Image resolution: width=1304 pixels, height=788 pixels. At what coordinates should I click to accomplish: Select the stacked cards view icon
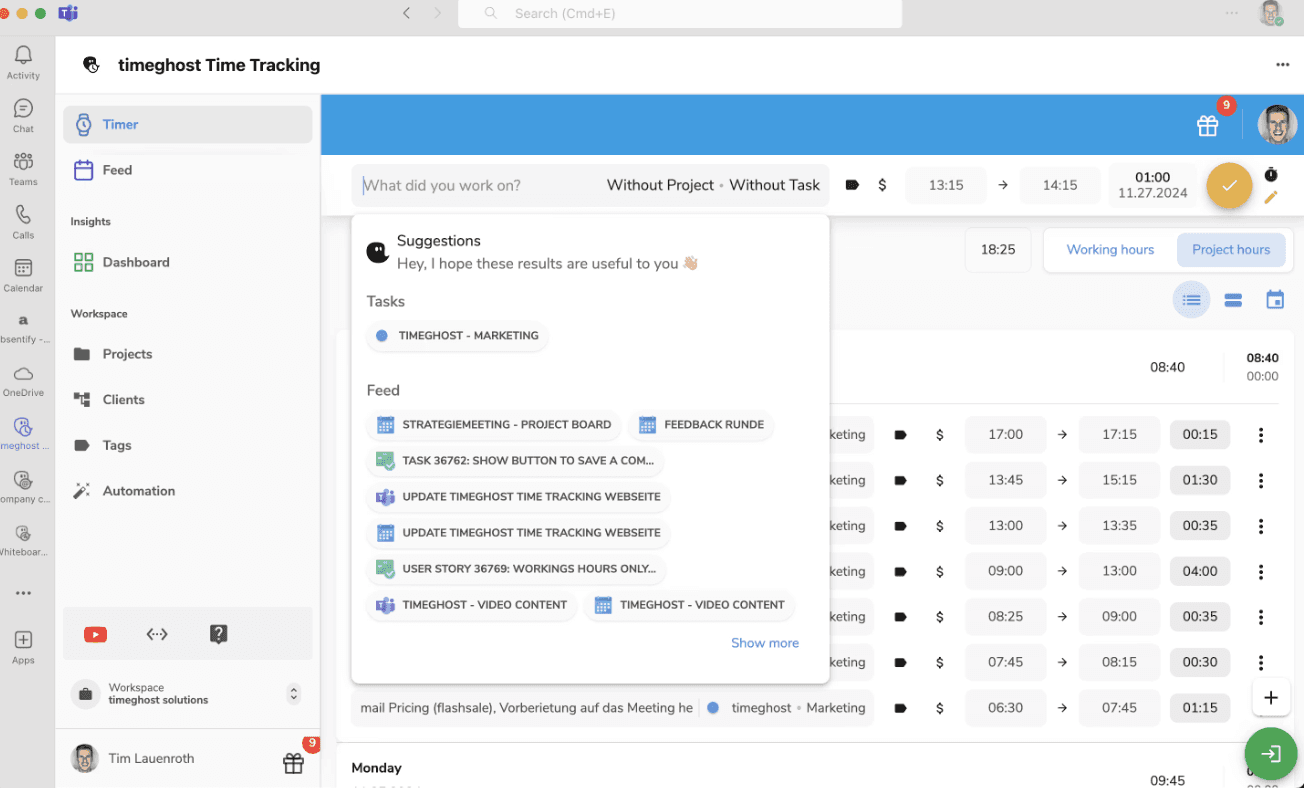(x=1233, y=300)
